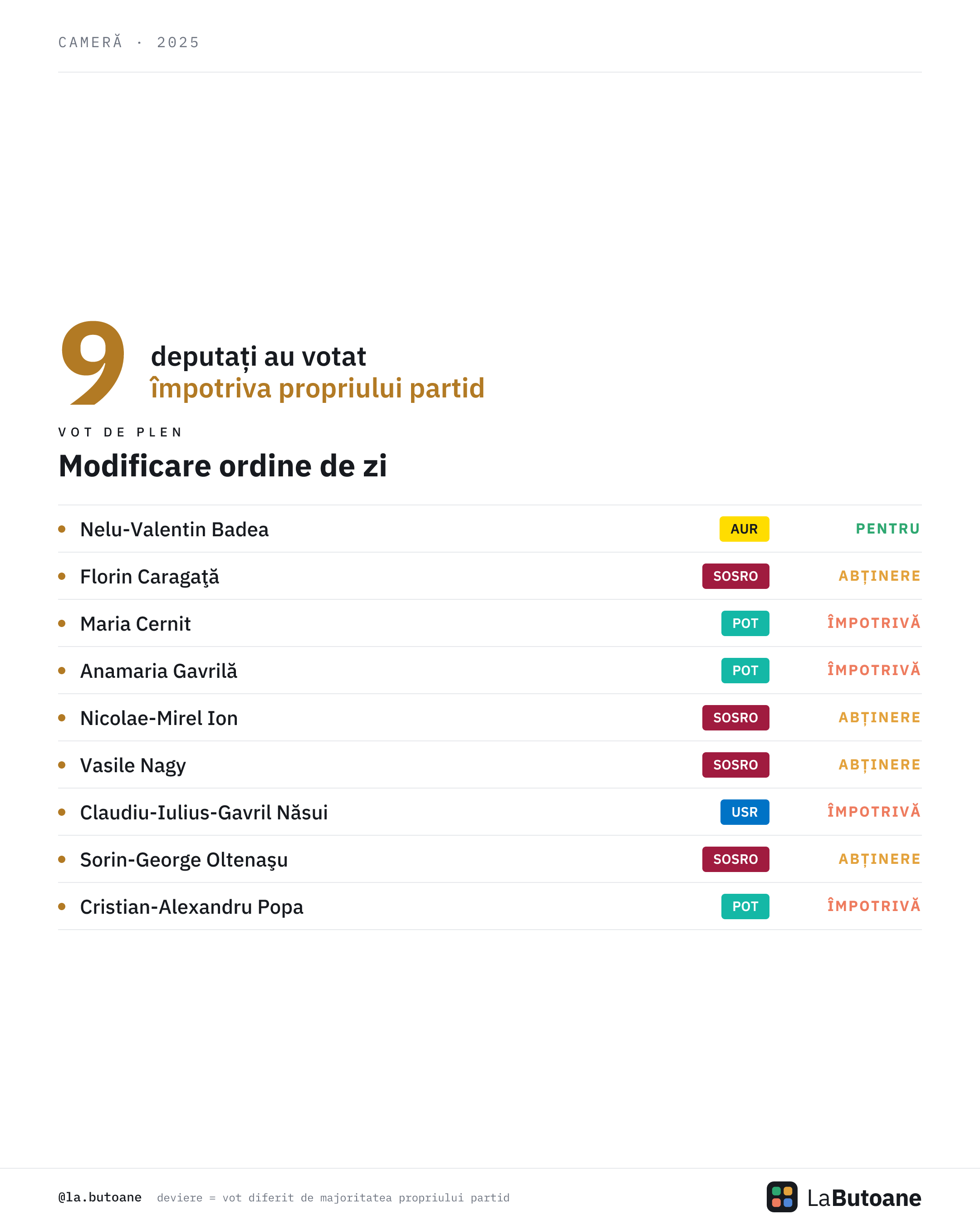
Task: Select the Claudiu-Iulius-Gavril Năsui name
Action: point(204,813)
